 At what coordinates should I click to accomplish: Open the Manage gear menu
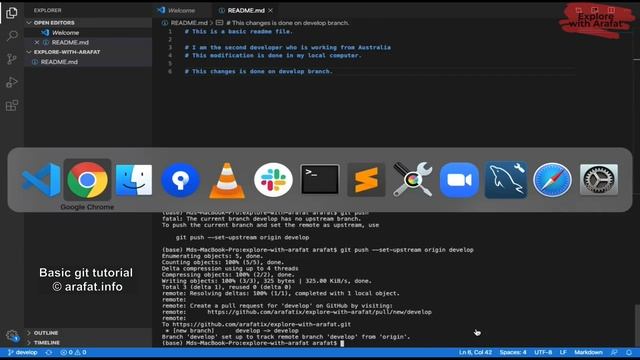11,336
